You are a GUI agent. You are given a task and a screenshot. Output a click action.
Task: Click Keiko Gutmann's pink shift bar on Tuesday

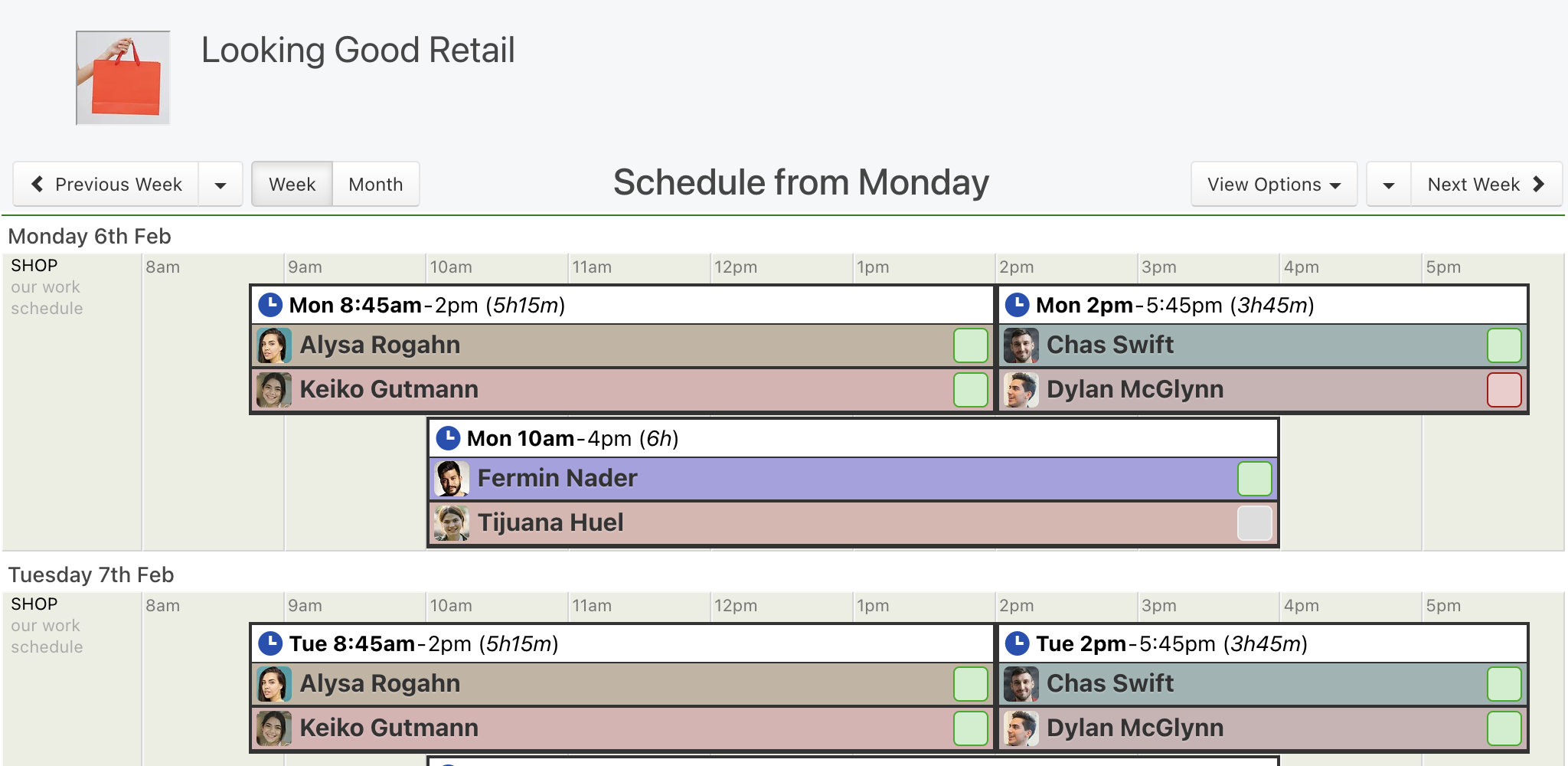pyautogui.click(x=622, y=728)
